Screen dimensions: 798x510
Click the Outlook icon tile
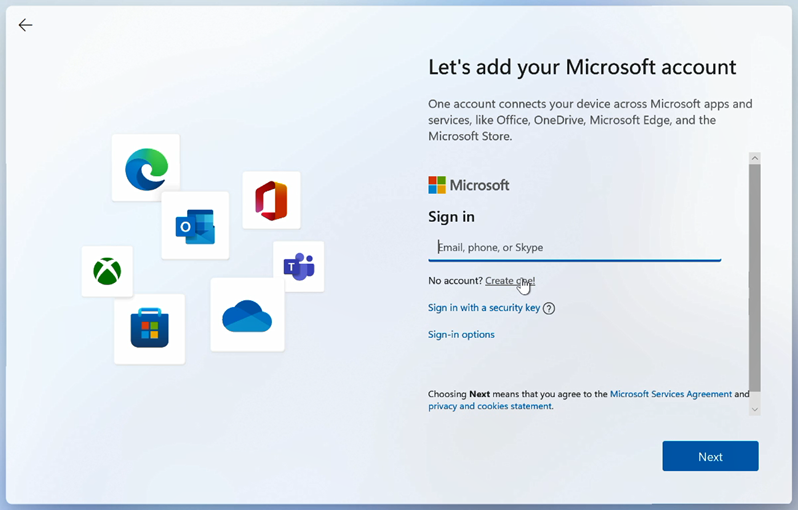click(195, 225)
